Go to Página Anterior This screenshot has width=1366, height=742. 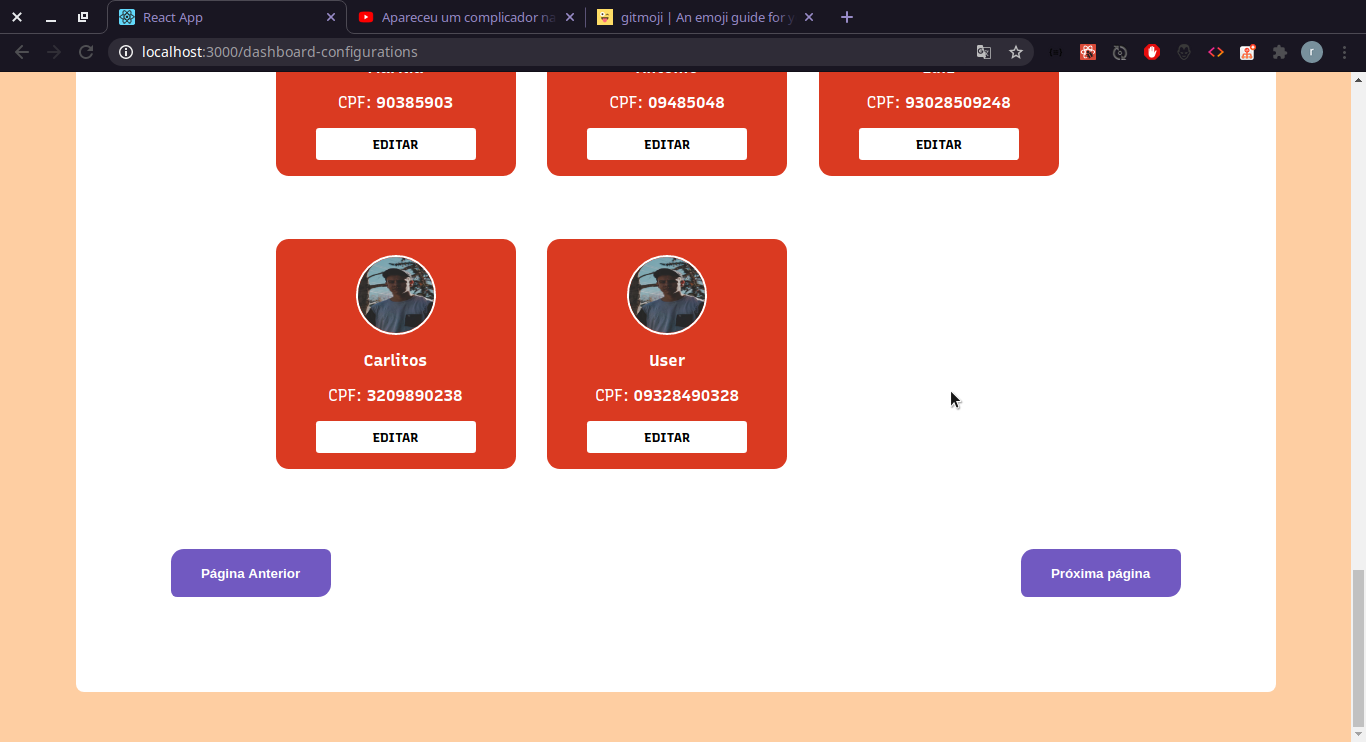pyautogui.click(x=251, y=573)
